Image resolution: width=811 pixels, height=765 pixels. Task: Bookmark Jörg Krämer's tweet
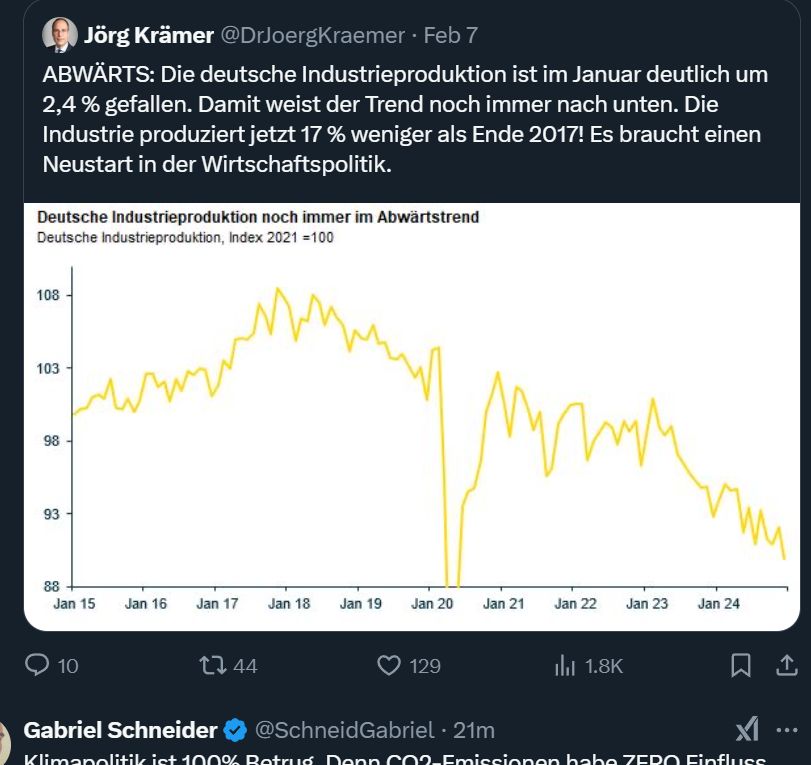(x=741, y=665)
